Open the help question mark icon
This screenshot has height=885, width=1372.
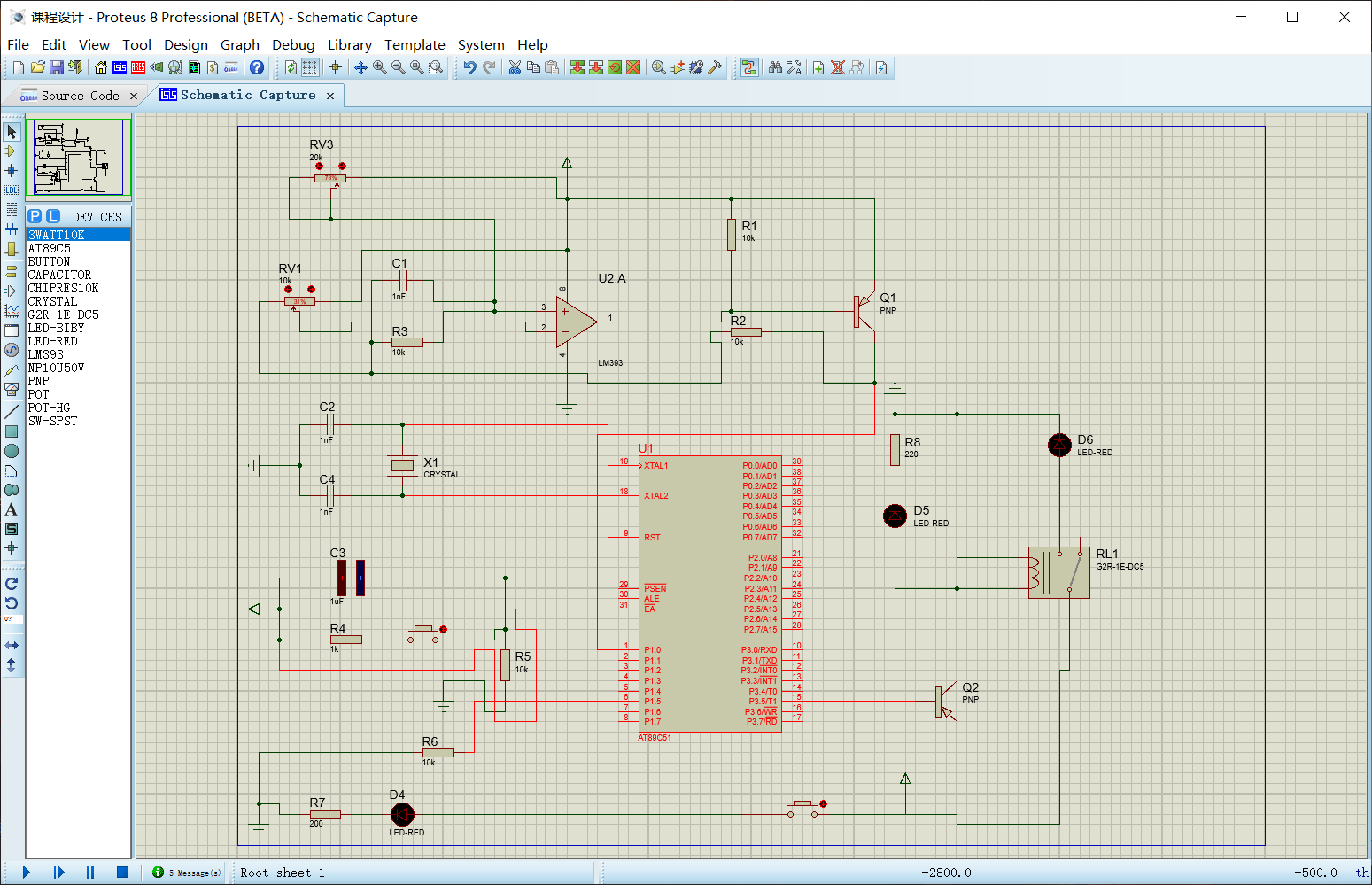click(x=257, y=67)
